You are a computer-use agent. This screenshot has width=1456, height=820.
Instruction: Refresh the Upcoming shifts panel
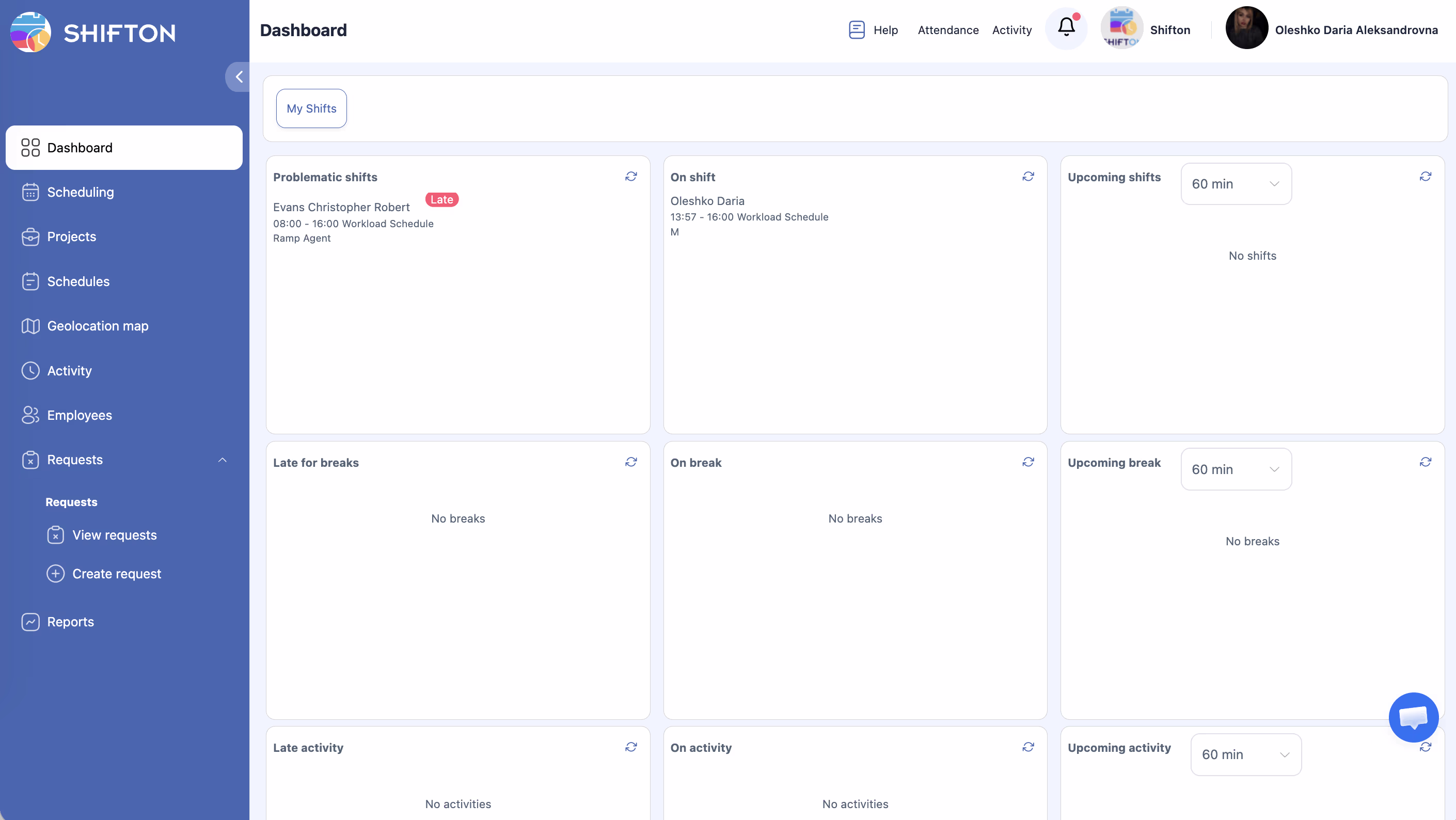(x=1425, y=177)
